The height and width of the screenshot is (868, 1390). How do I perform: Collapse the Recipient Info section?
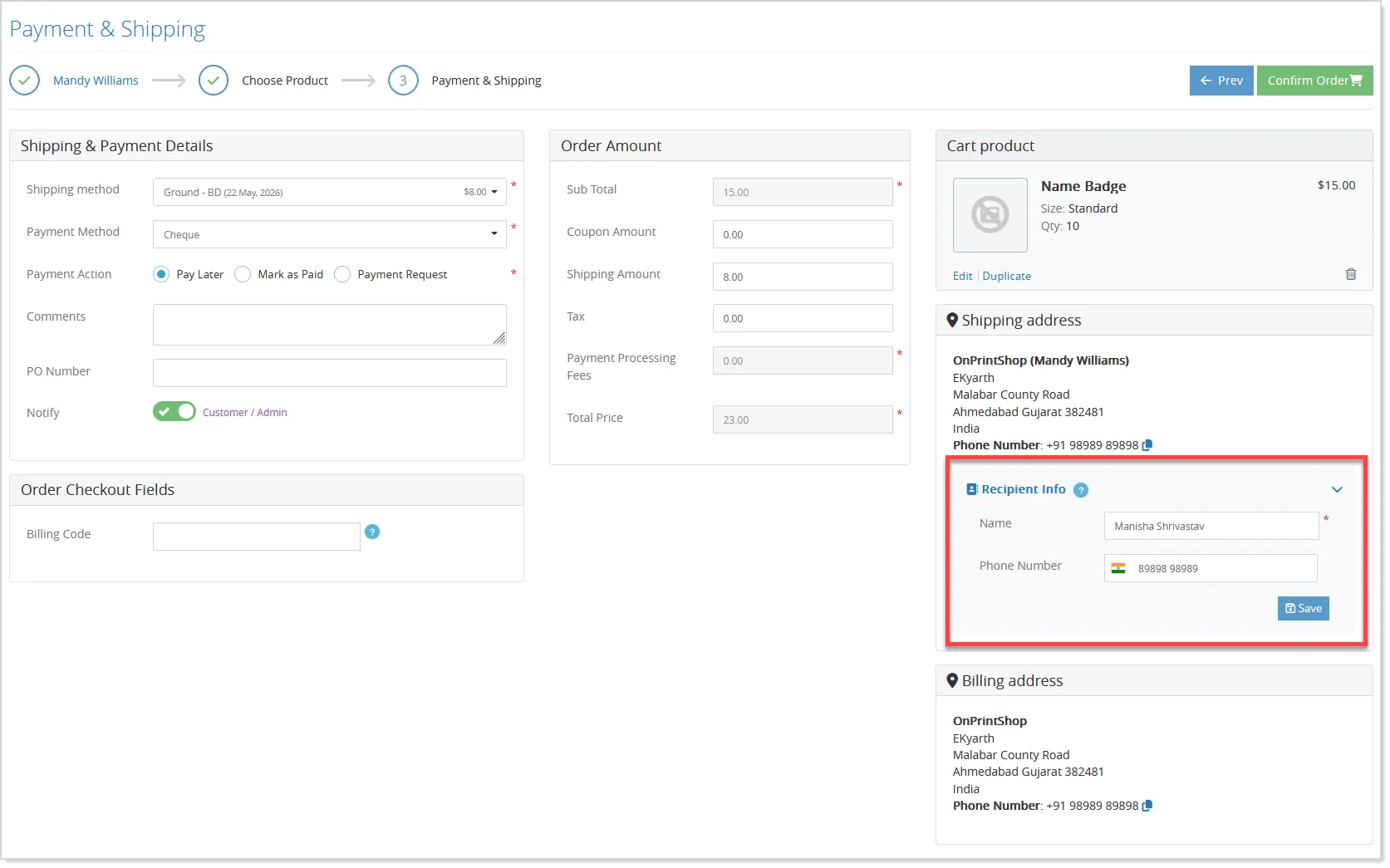[x=1337, y=490]
